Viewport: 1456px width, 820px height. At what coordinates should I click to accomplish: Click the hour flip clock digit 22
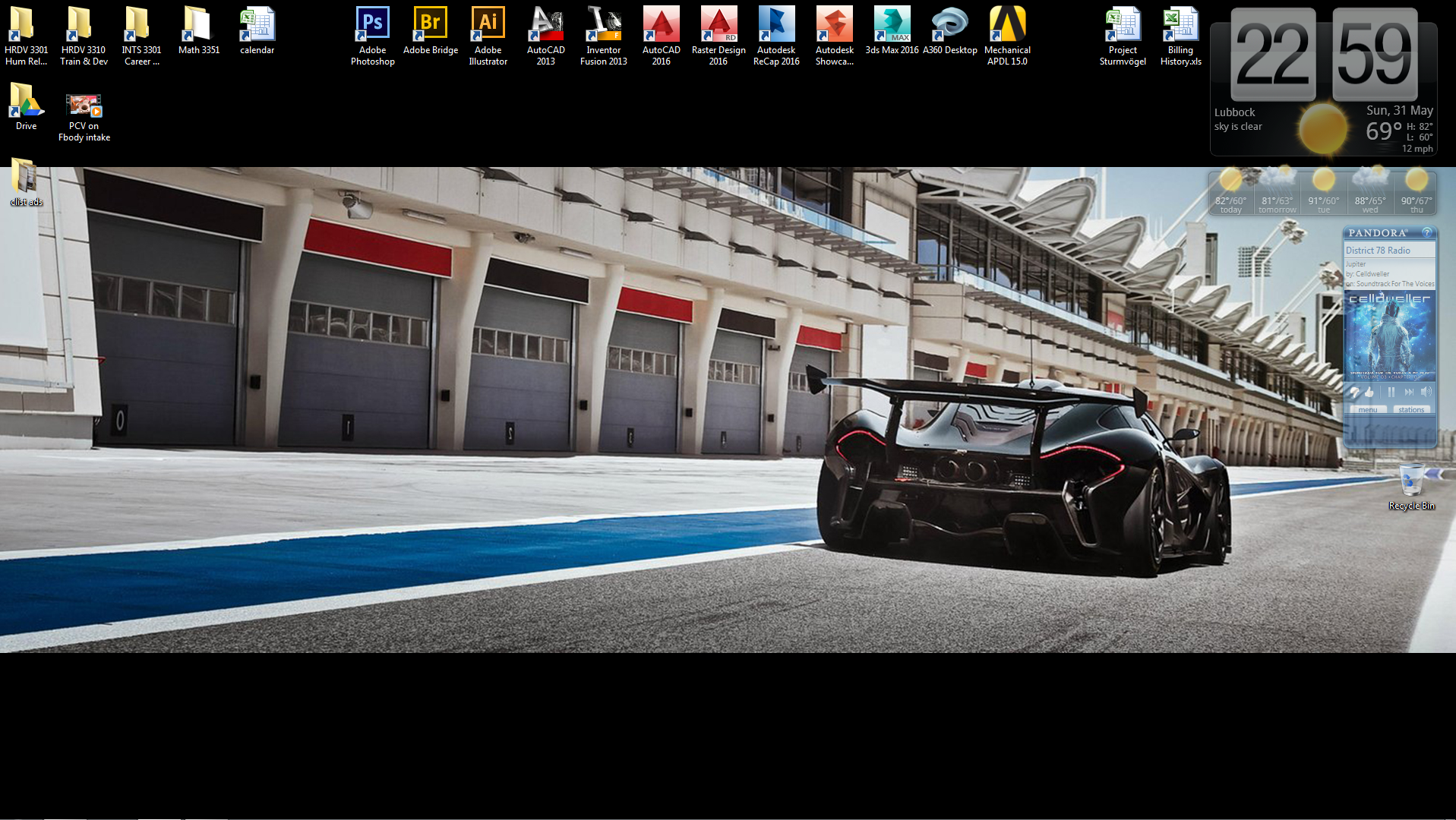(1273, 55)
